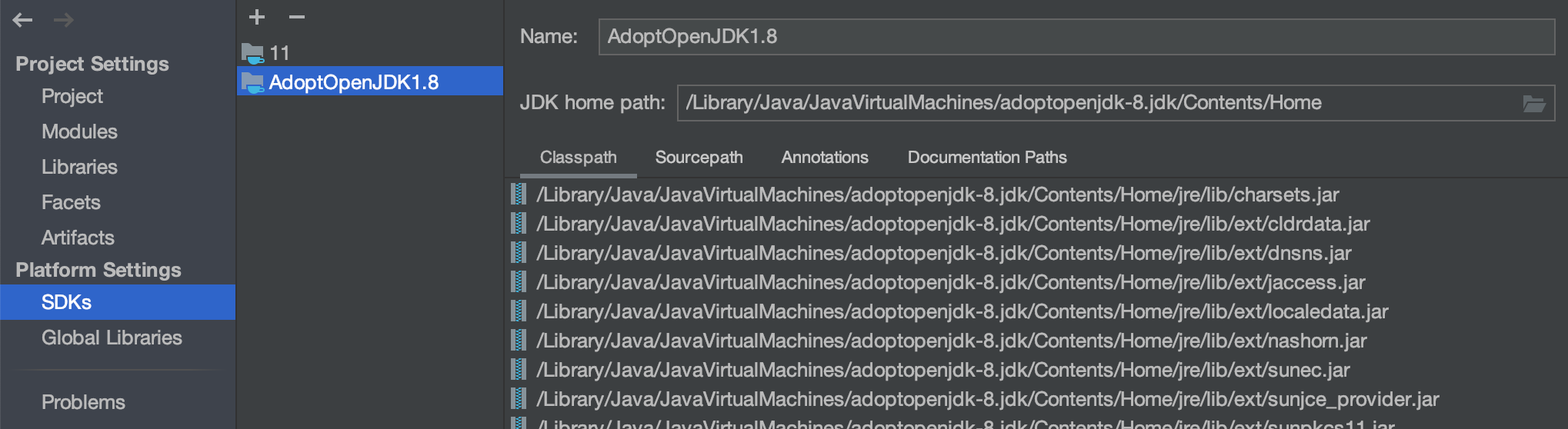This screenshot has height=429, width=1568.
Task: Select SDKs under Platform Settings
Action: click(118, 302)
